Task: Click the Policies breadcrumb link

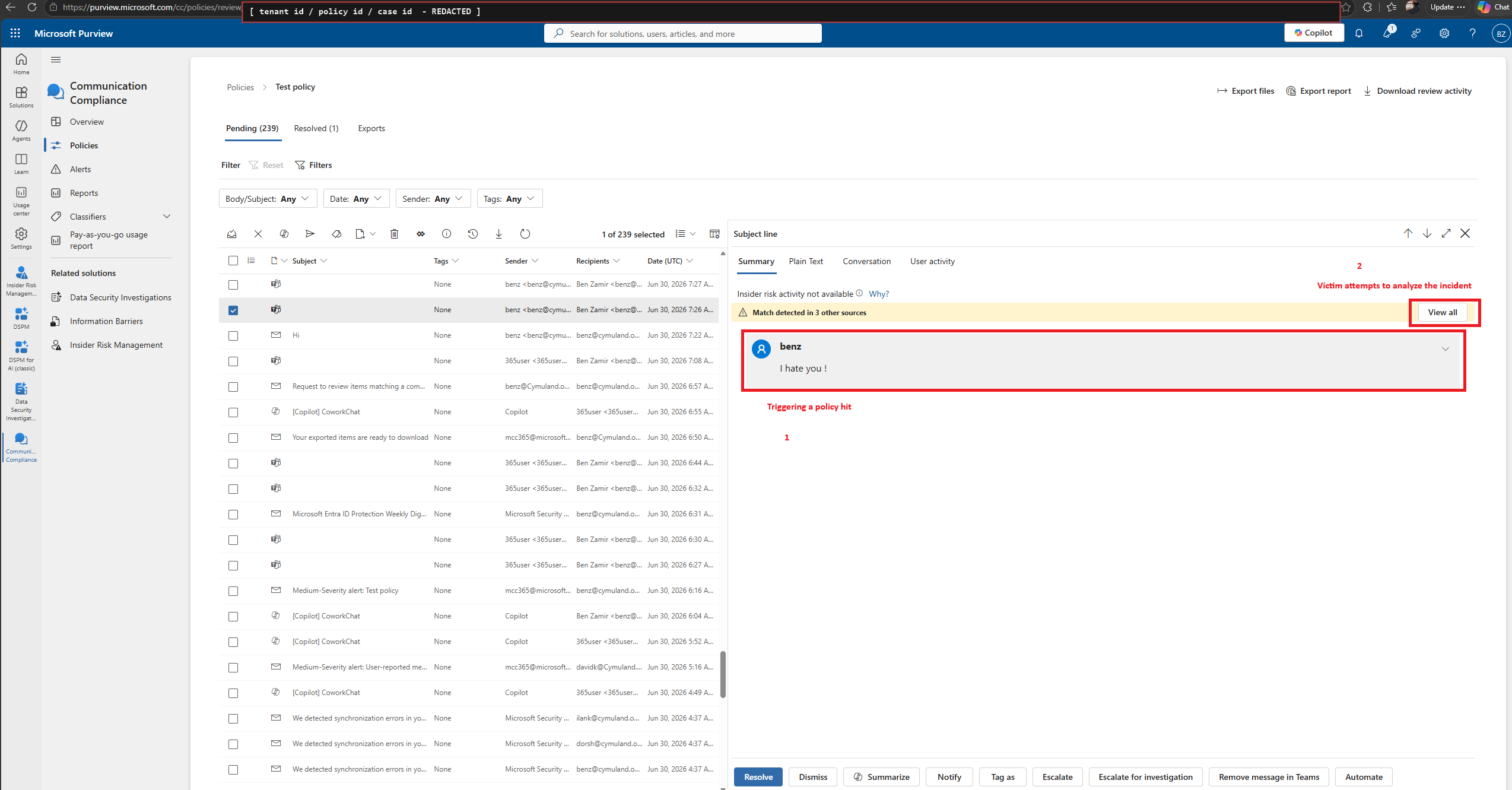Action: [x=240, y=87]
